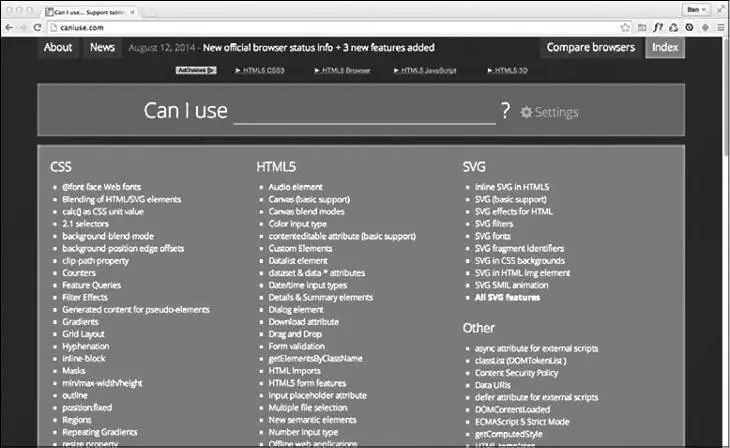730x448 pixels.
Task: Open SVG SMIL animation link
Action: [x=511, y=285]
